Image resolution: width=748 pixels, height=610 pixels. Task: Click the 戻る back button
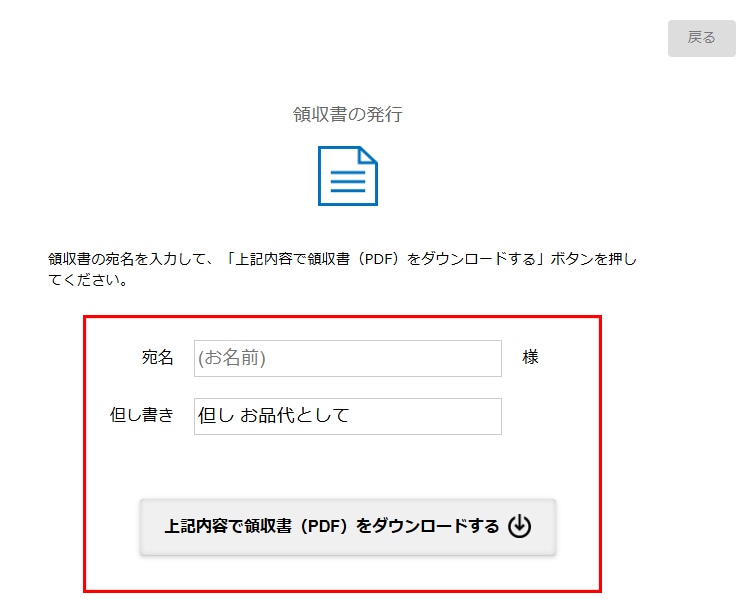click(701, 38)
